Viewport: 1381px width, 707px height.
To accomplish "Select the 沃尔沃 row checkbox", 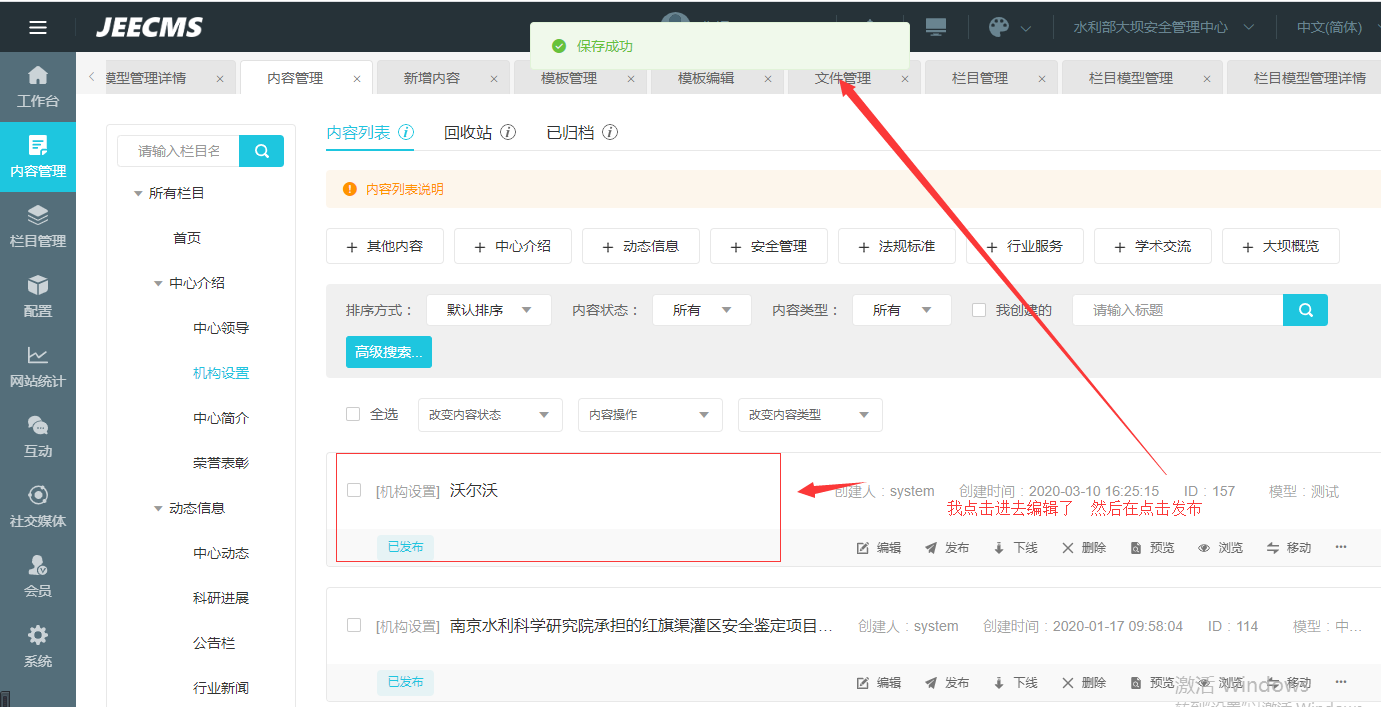I will click(x=354, y=490).
